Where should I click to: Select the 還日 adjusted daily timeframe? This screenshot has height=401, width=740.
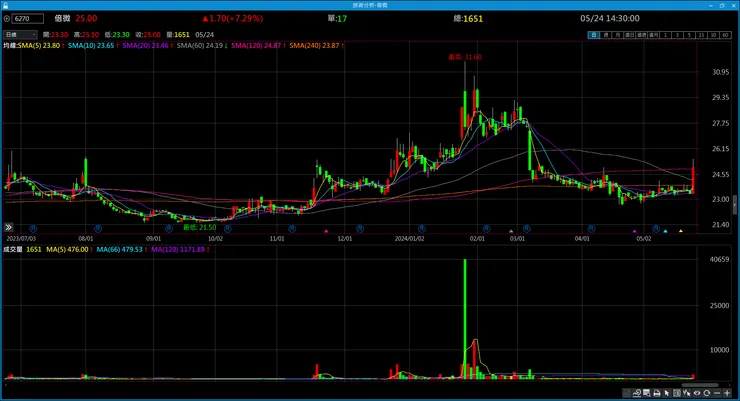(x=630, y=35)
